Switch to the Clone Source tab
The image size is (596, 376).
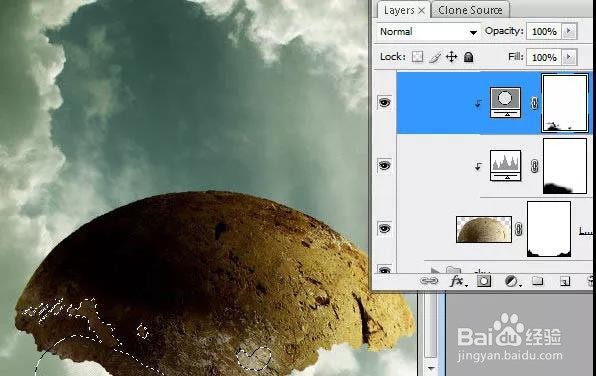click(x=470, y=10)
